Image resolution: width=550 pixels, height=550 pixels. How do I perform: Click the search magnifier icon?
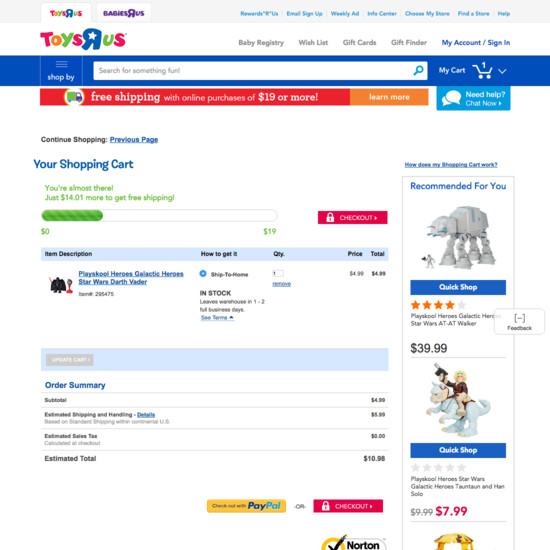click(418, 71)
